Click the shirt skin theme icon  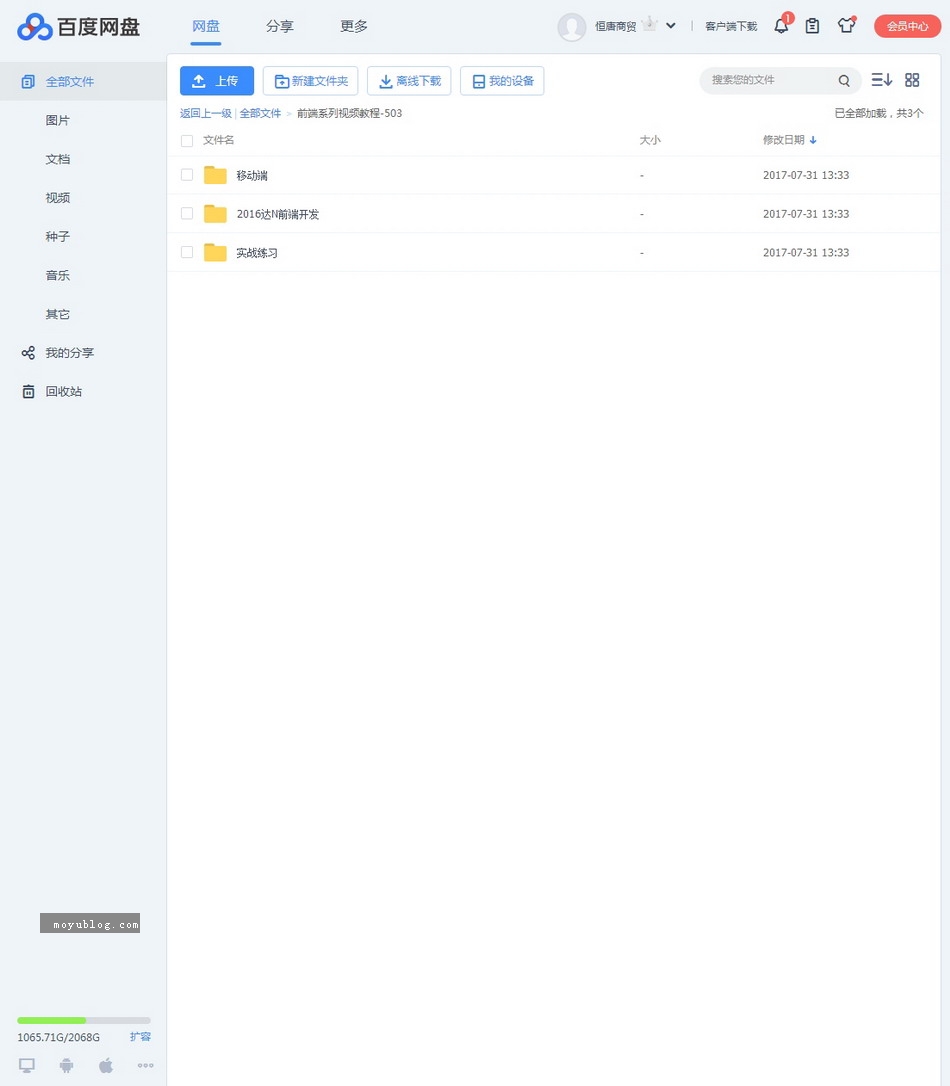point(846,26)
